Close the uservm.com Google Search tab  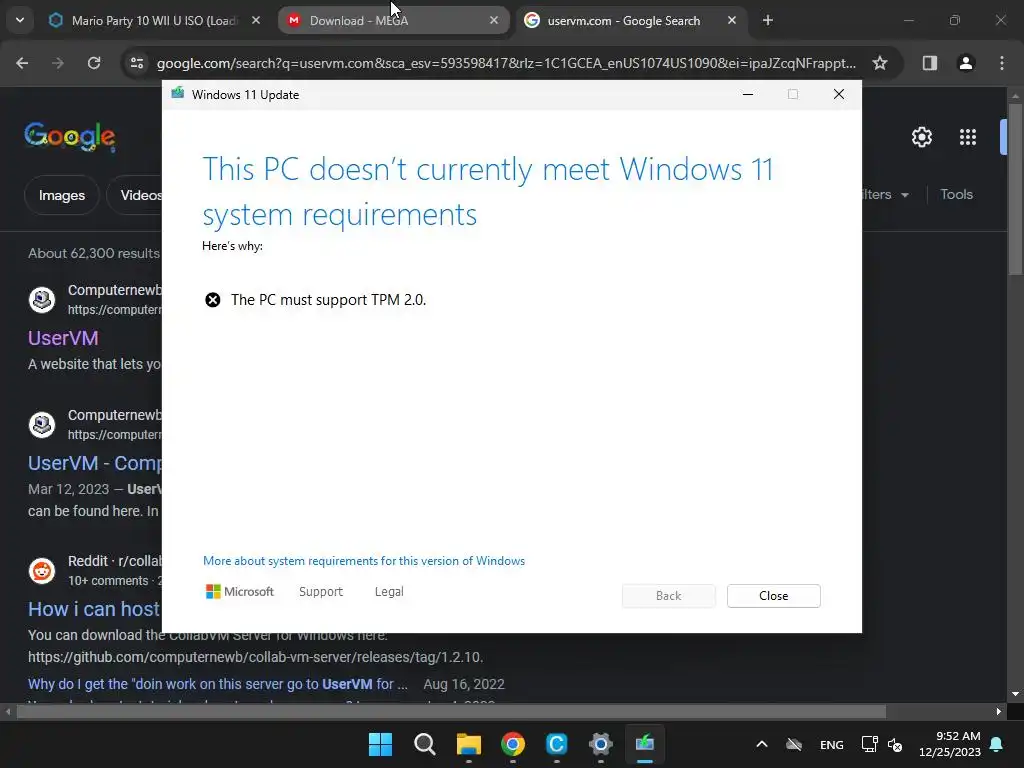point(731,21)
